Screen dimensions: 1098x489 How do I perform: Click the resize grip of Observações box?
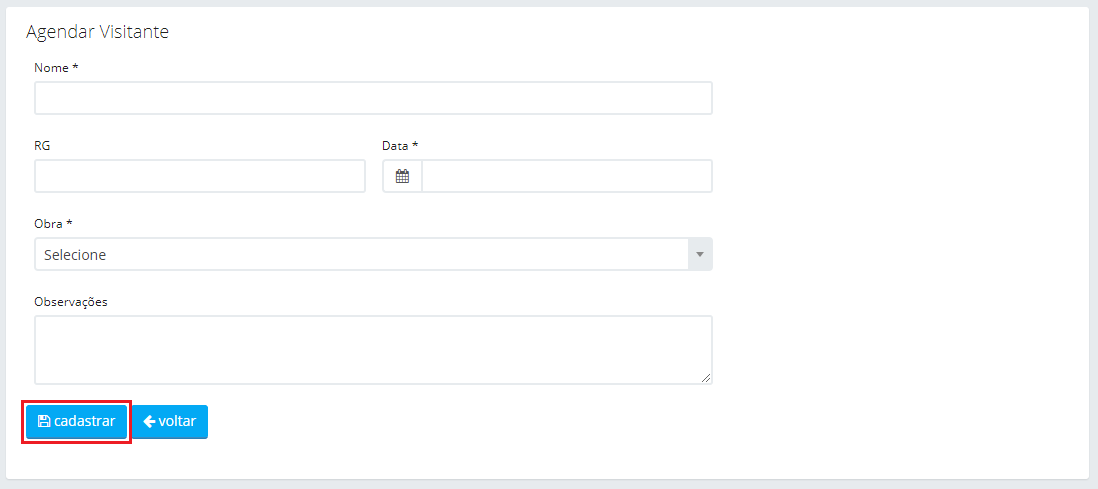coord(706,378)
